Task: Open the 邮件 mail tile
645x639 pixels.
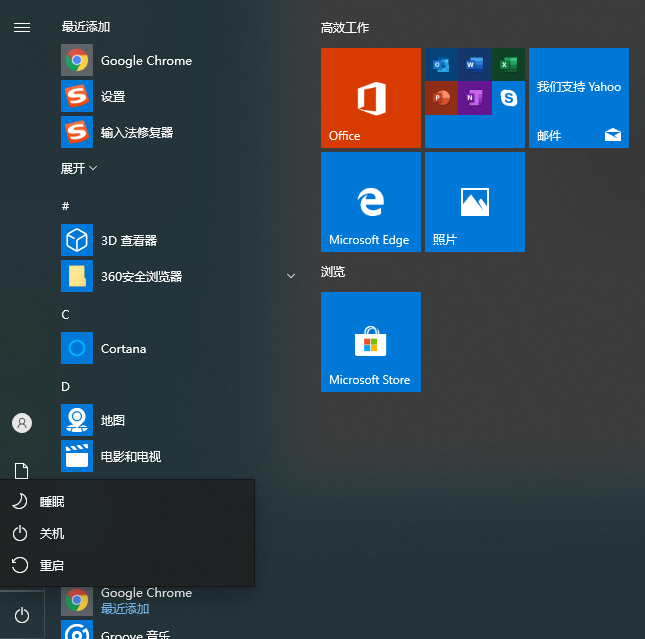Action: 578,98
